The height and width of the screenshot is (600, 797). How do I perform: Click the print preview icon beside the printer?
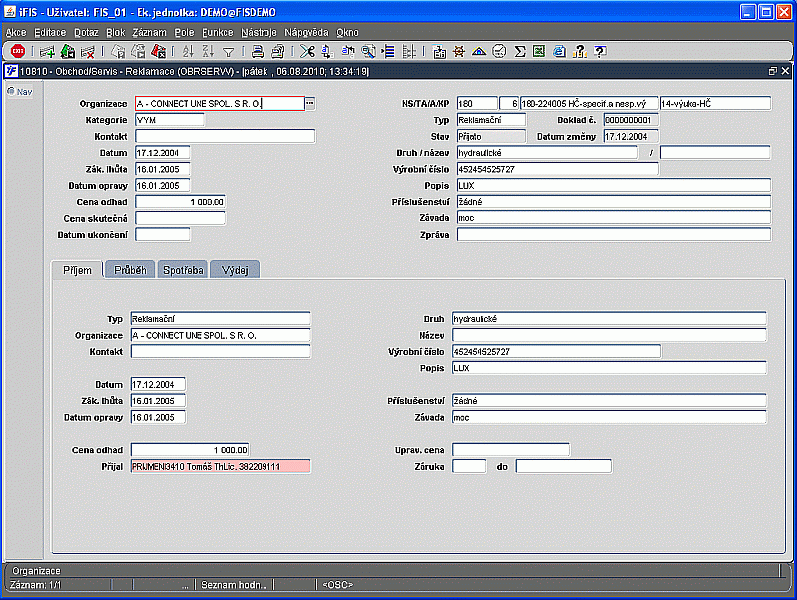tap(278, 51)
